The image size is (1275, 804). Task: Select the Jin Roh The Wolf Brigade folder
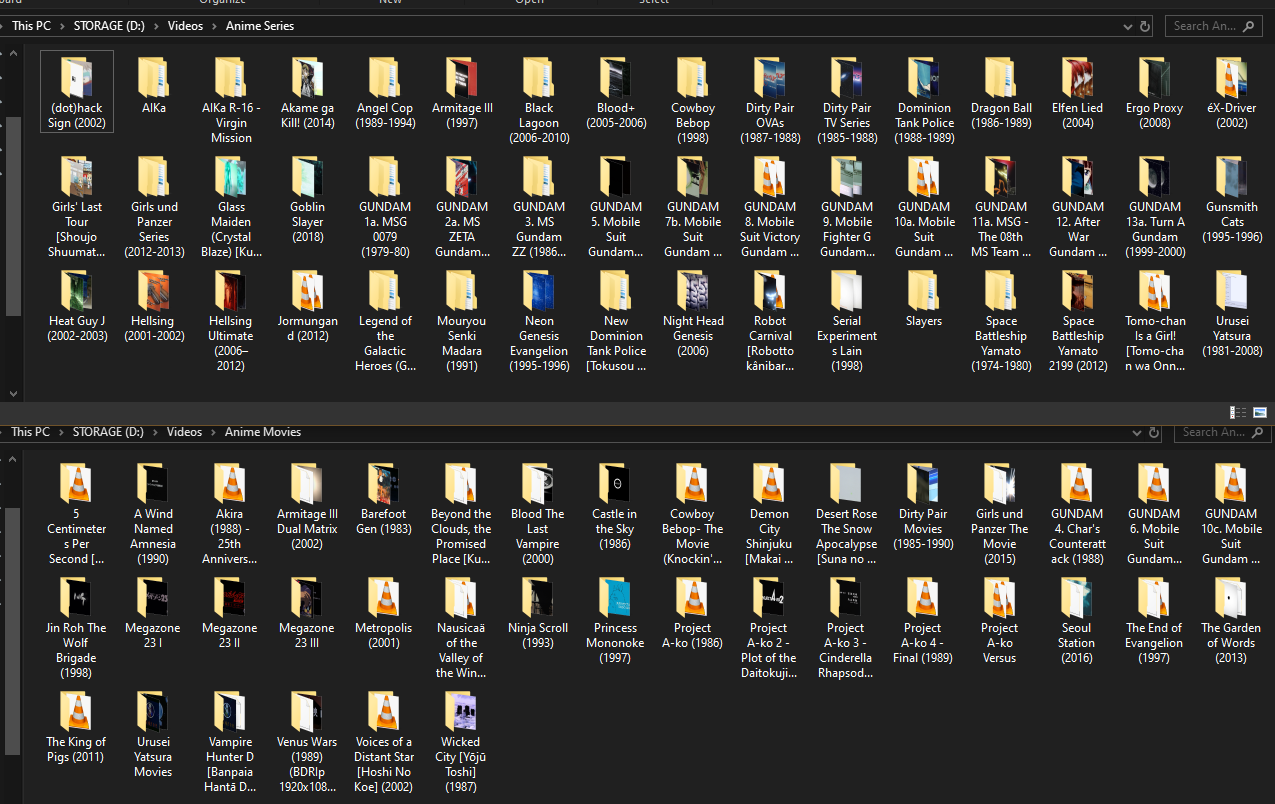(76, 626)
